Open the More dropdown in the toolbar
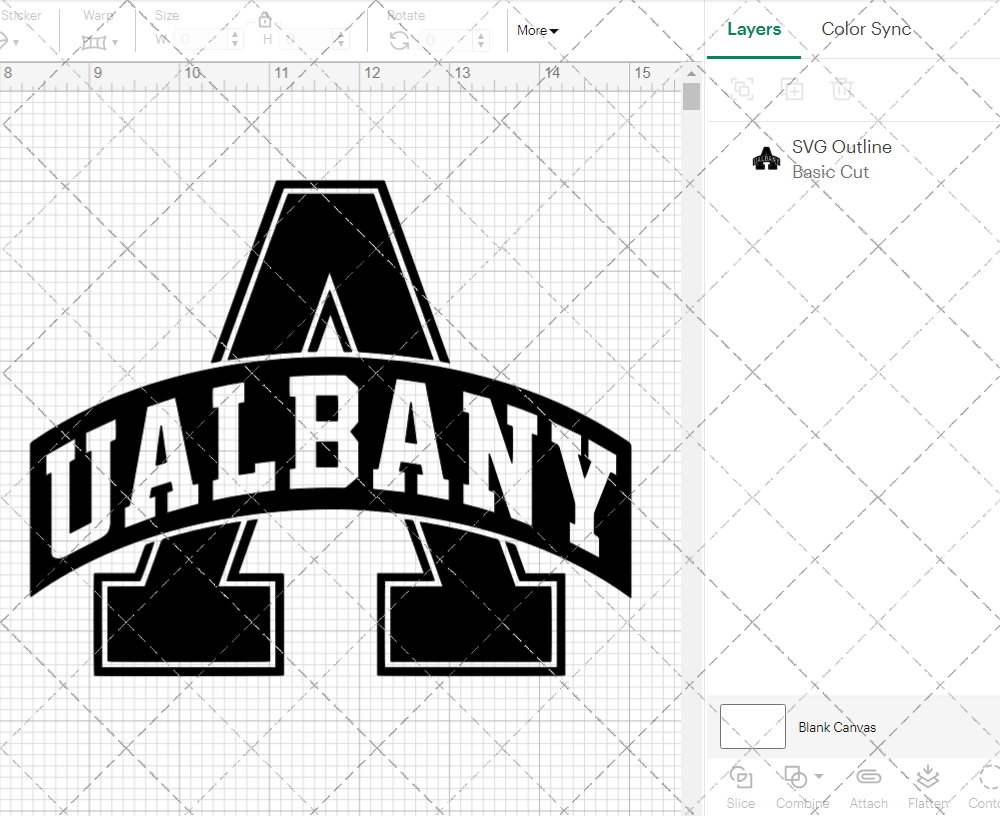This screenshot has height=816, width=1000. click(x=536, y=31)
